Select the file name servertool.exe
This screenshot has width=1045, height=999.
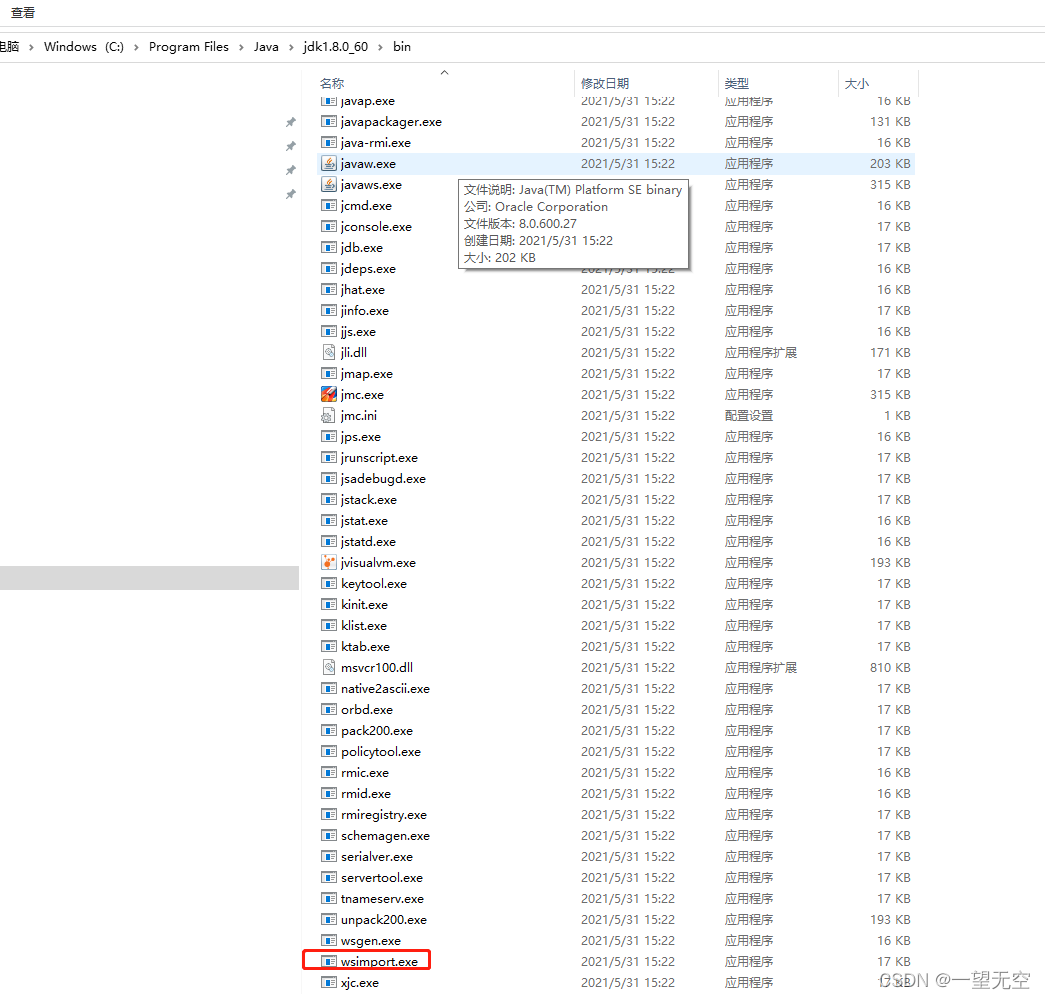click(x=382, y=878)
